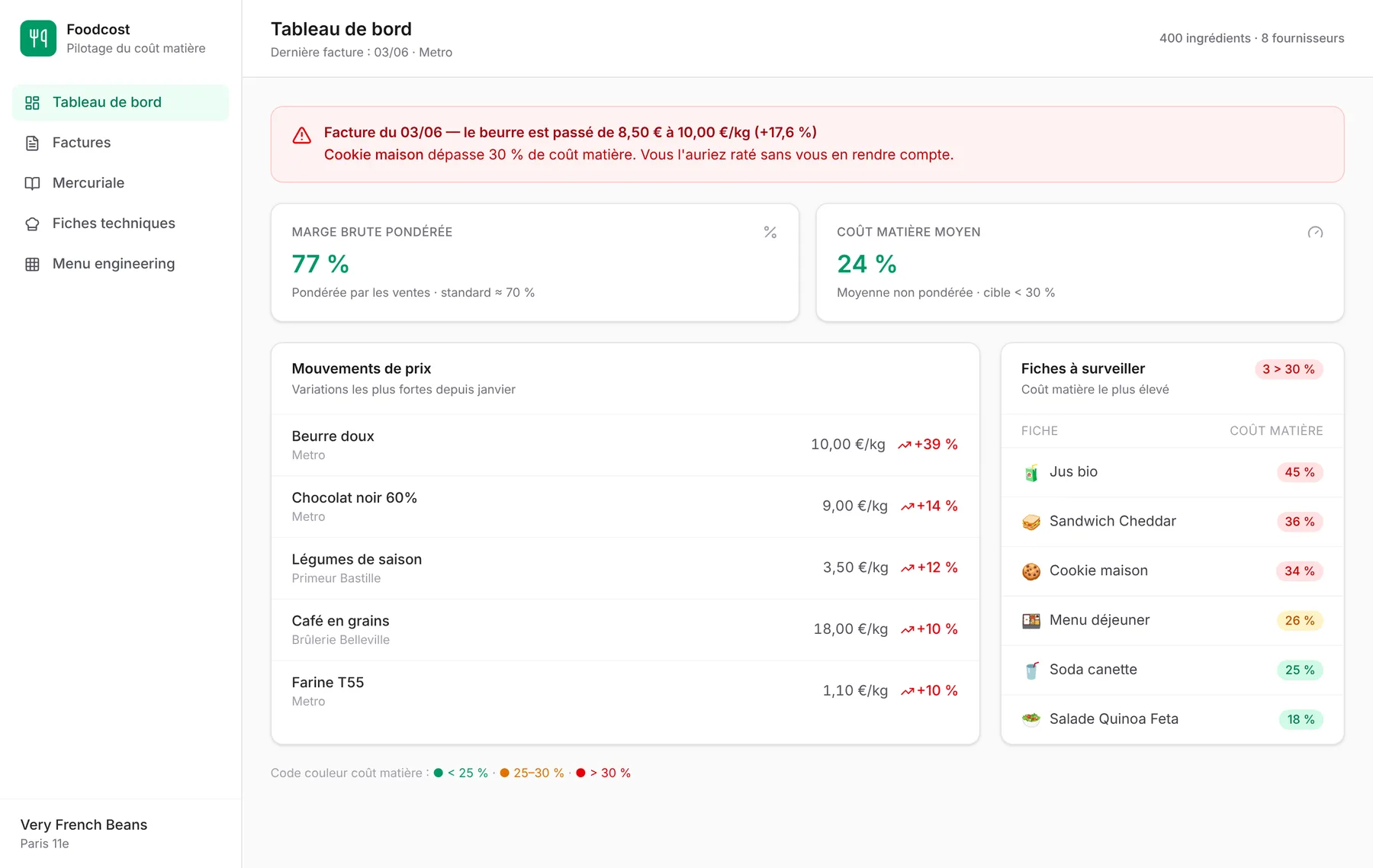Image resolution: width=1373 pixels, height=868 pixels.
Task: Click the orange dot in color legend
Action: point(504,773)
